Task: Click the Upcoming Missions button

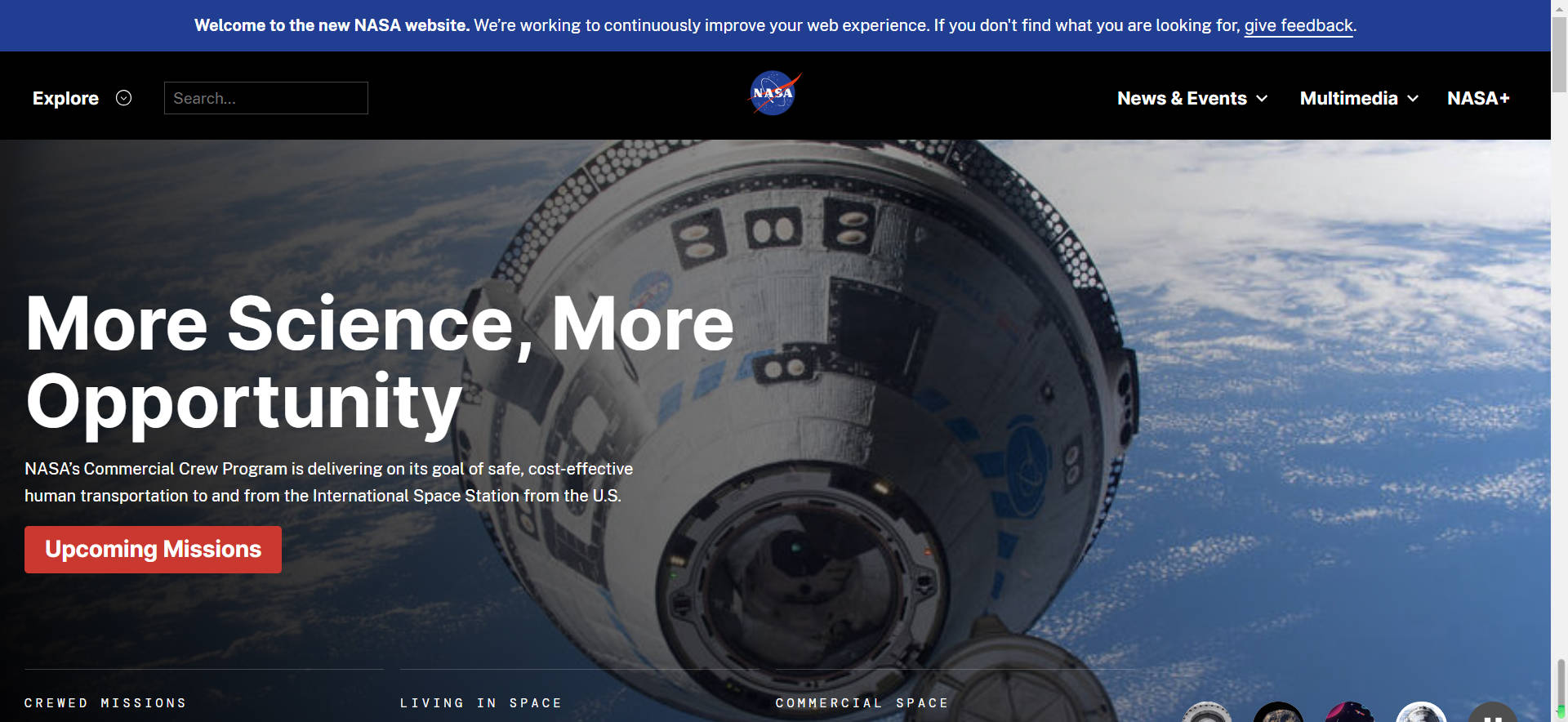Action: [x=153, y=549]
